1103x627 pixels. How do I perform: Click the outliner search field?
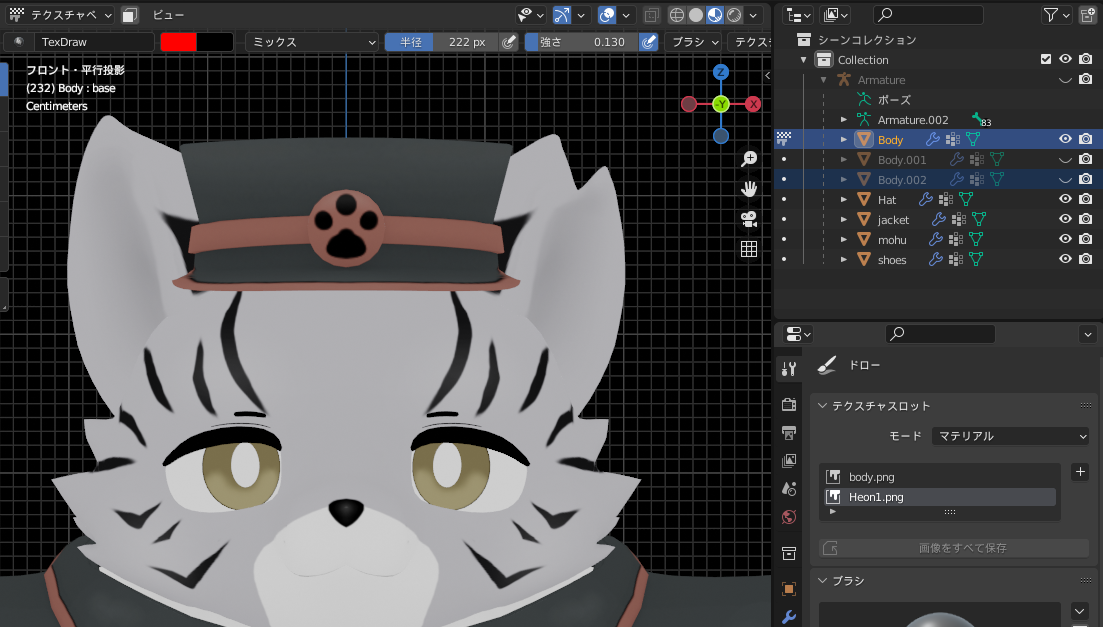[928, 15]
